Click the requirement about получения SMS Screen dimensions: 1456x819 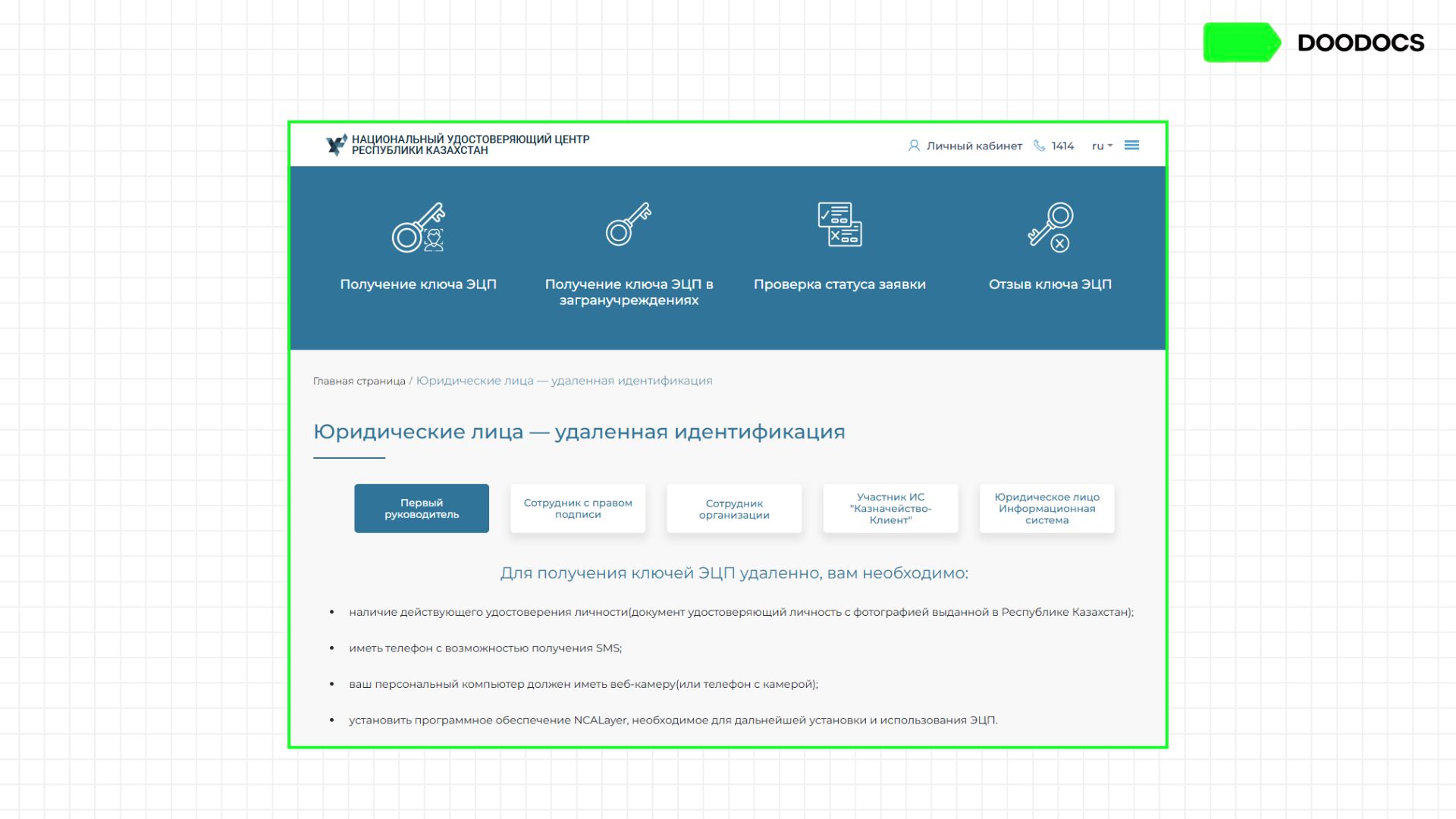click(485, 648)
